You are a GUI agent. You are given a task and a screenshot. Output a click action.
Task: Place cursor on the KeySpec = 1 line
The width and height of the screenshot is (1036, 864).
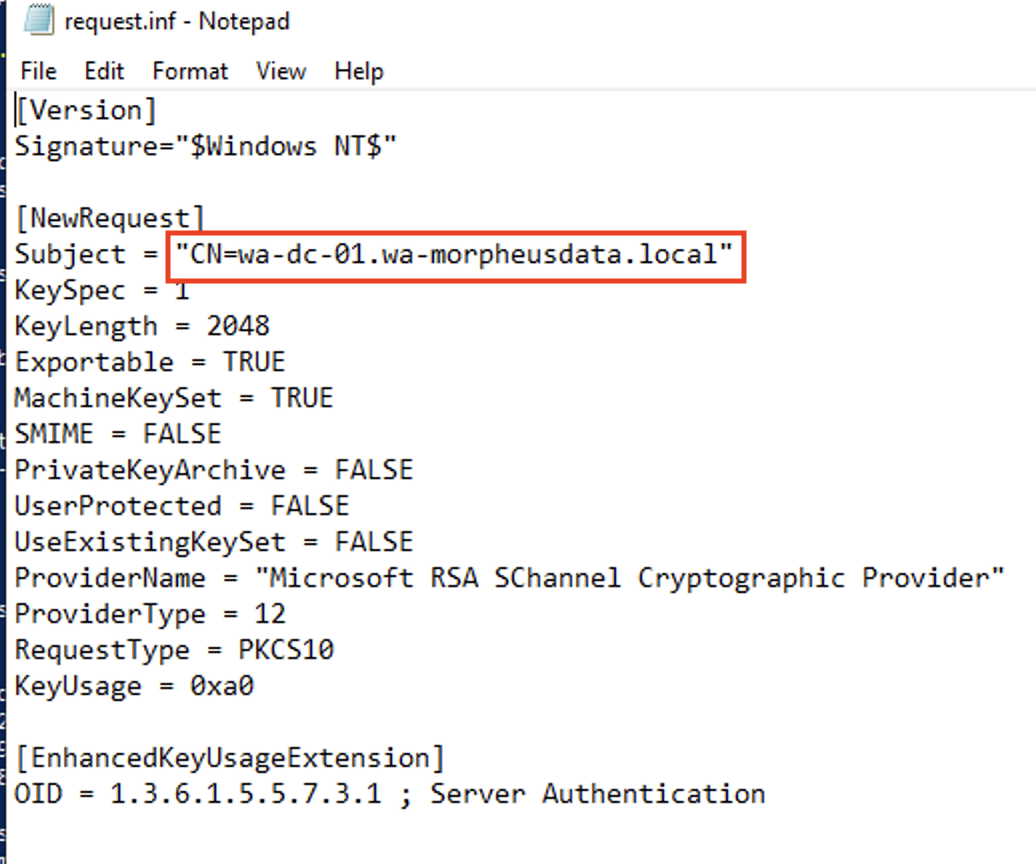pyautogui.click(x=100, y=290)
